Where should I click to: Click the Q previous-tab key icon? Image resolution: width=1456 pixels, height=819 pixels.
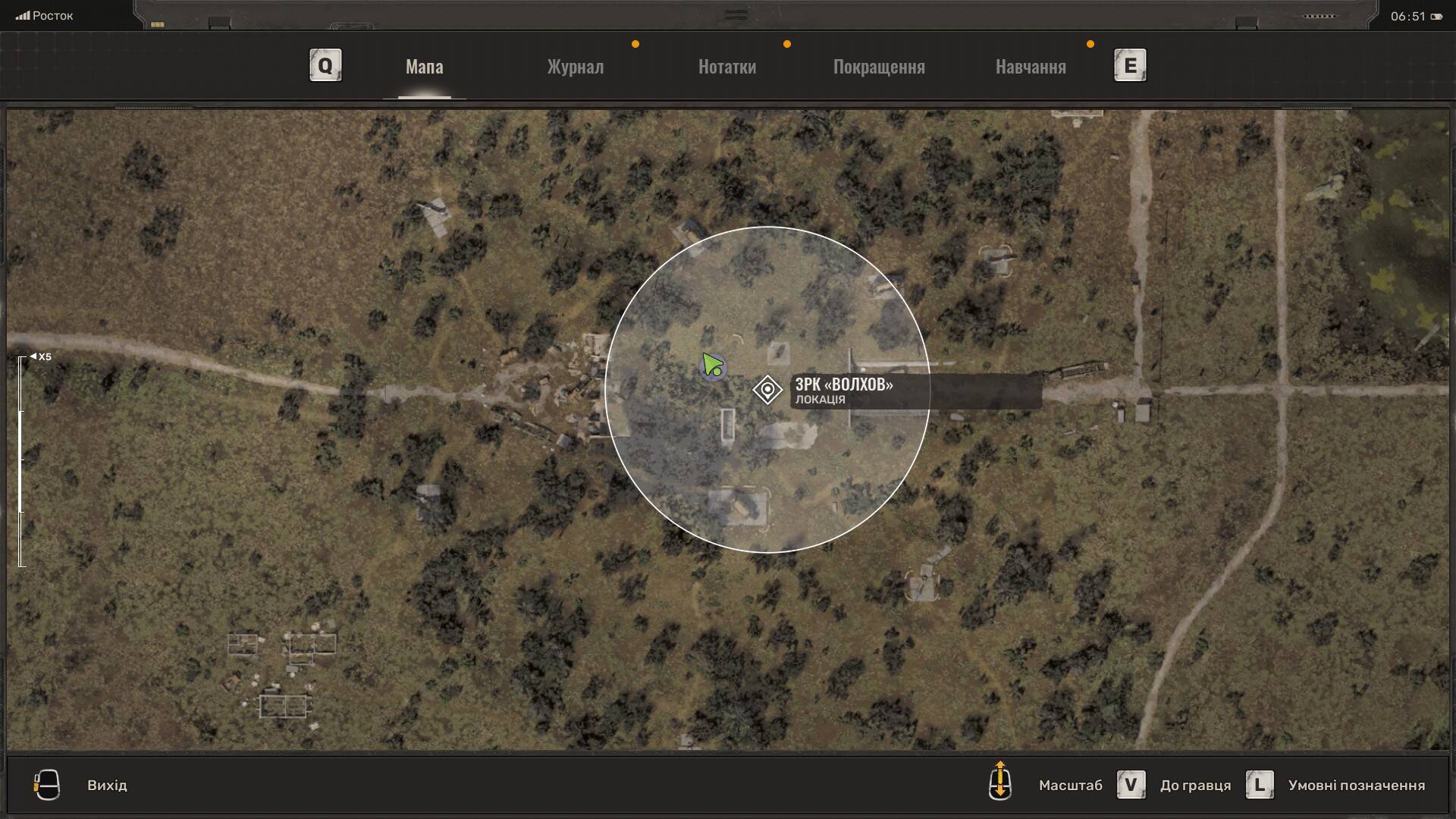(x=325, y=65)
